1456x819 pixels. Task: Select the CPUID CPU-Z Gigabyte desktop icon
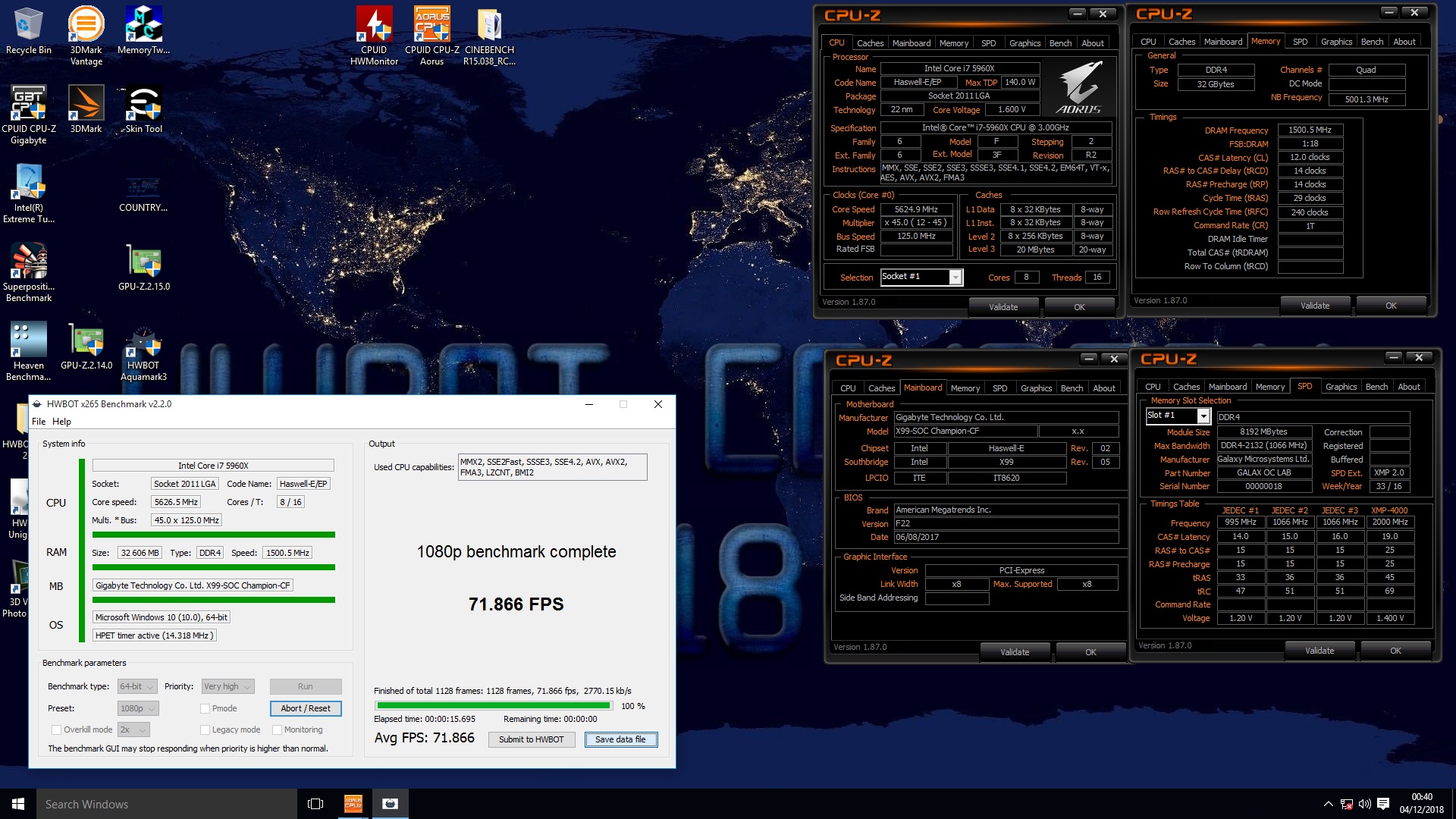click(28, 115)
